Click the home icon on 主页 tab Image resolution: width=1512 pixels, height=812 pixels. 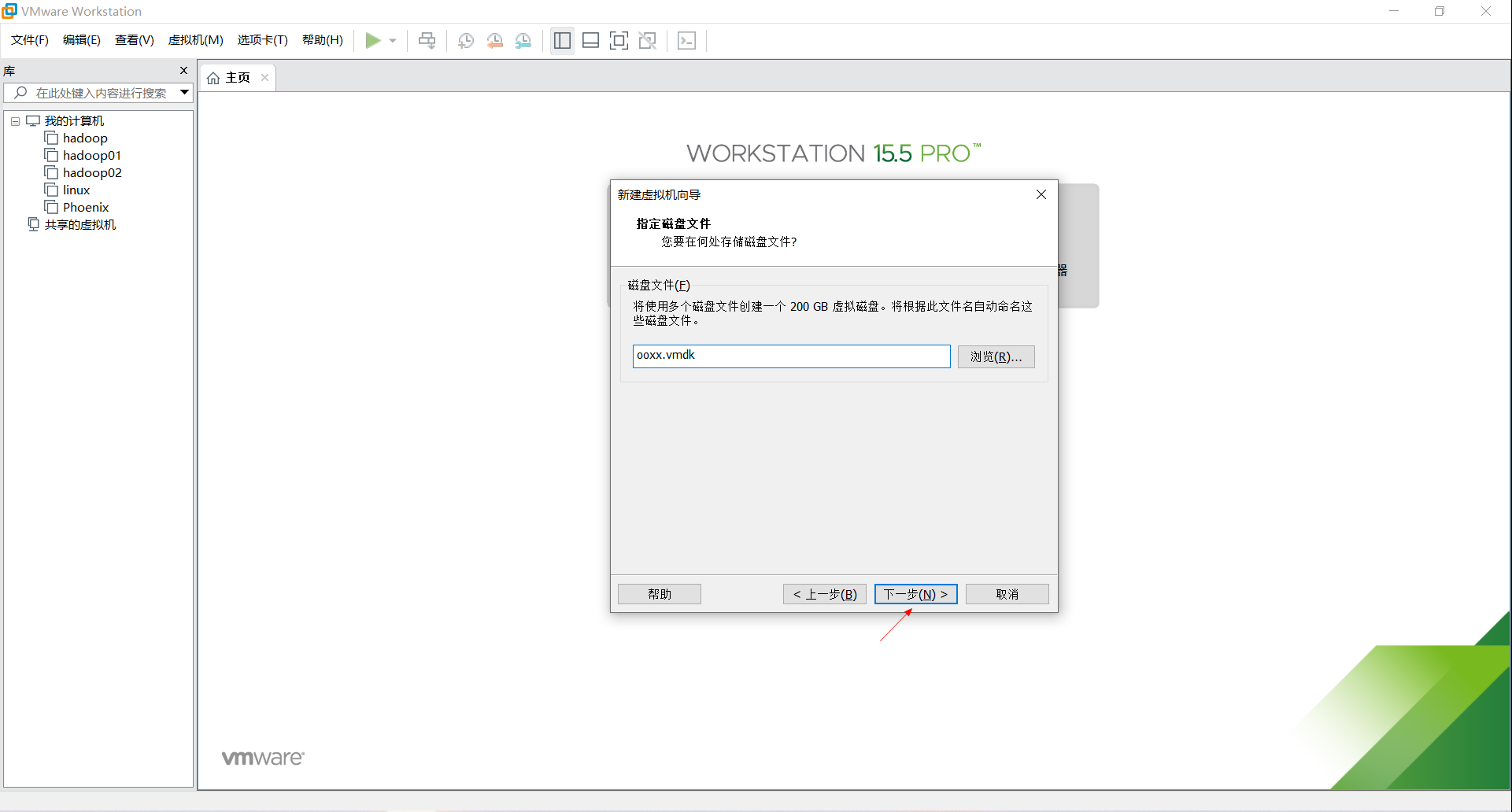pos(213,78)
